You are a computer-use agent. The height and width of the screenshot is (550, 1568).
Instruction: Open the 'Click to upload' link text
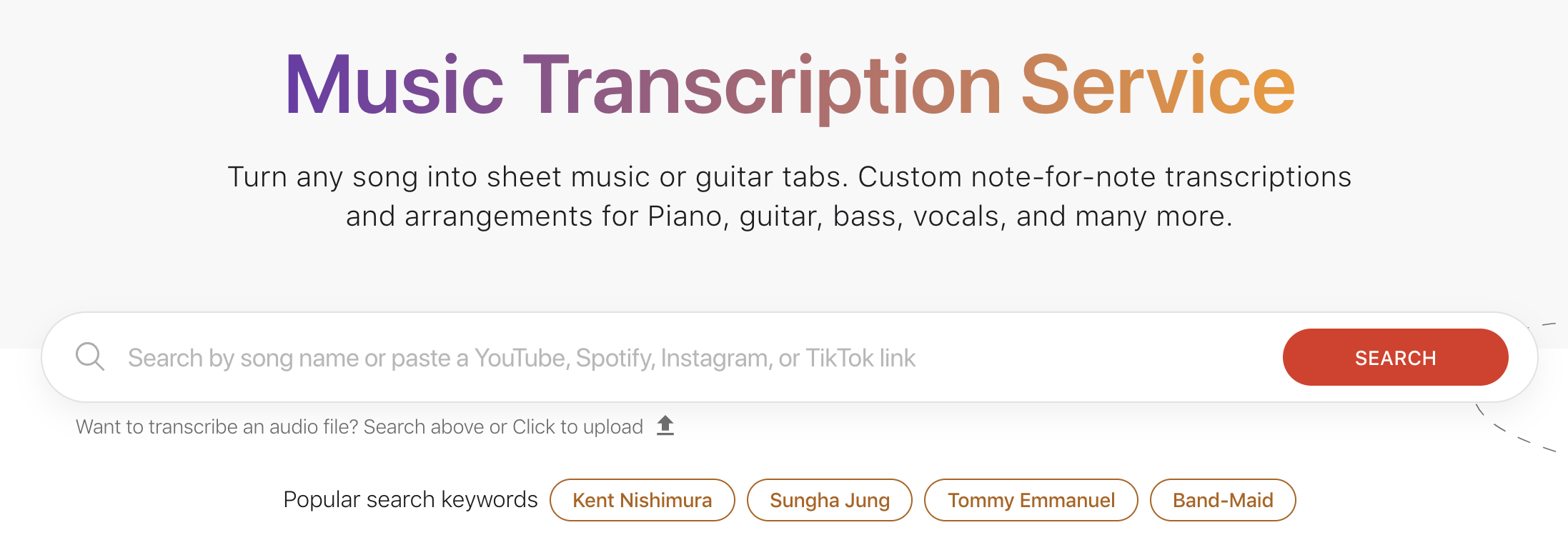click(577, 426)
